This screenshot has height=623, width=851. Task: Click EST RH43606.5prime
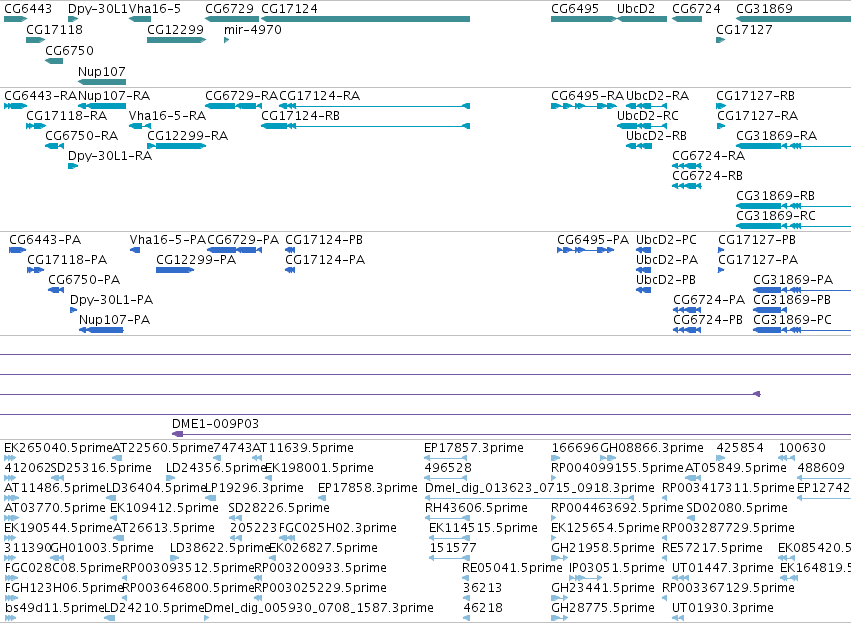[x=476, y=508]
